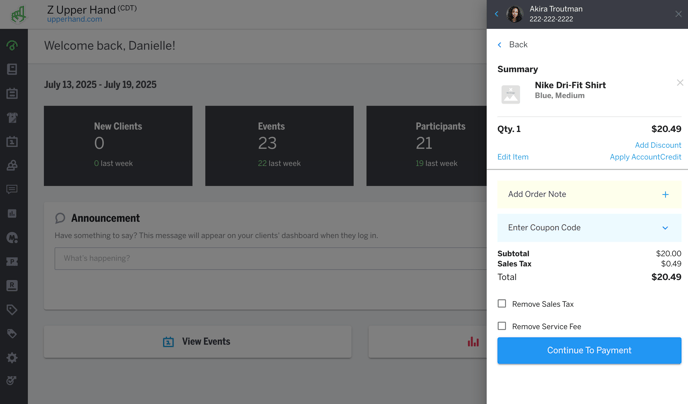The width and height of the screenshot is (688, 404).
Task: Click the 'Welcome back, Danielle!' heading
Action: click(x=110, y=46)
